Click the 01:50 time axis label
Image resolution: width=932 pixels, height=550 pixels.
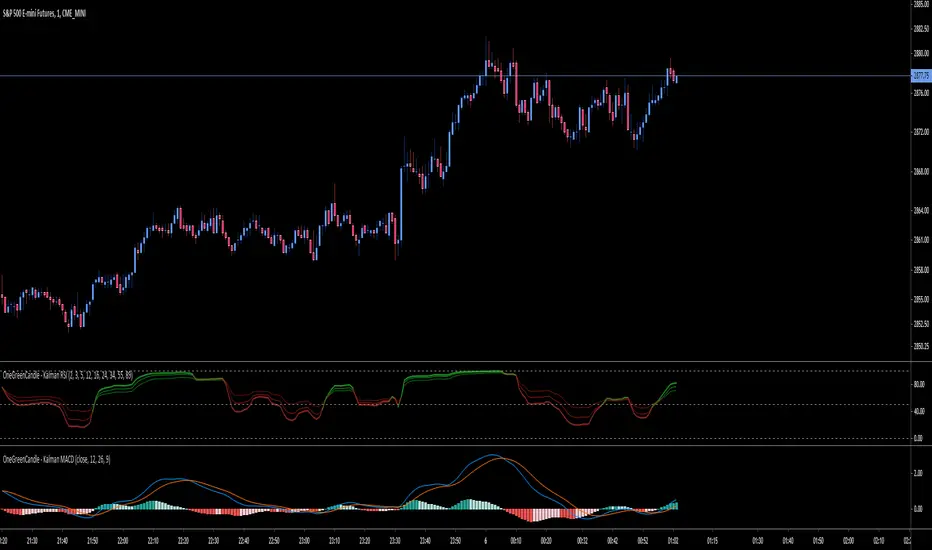tap(818, 541)
